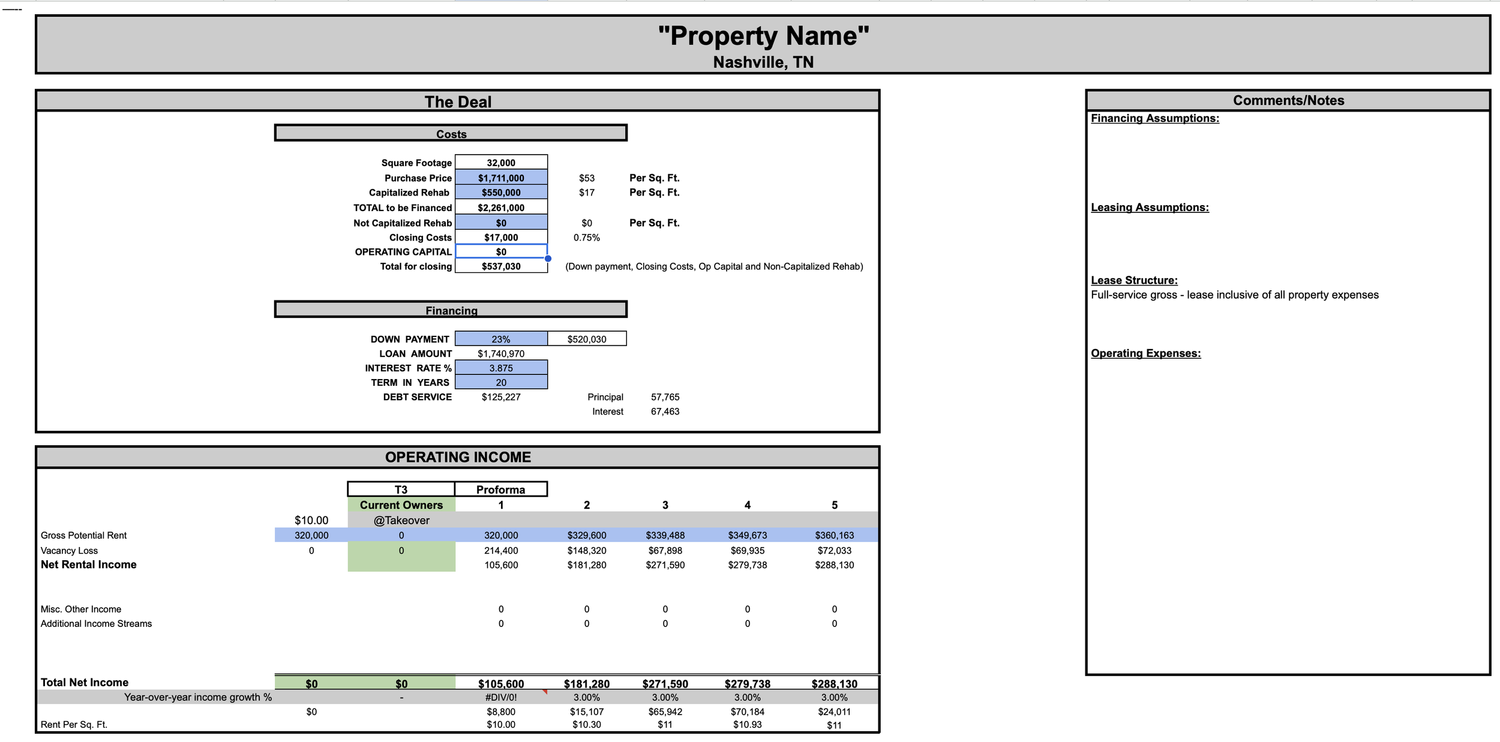
Task: Select Additional Income Streams label
Action: [x=96, y=624]
